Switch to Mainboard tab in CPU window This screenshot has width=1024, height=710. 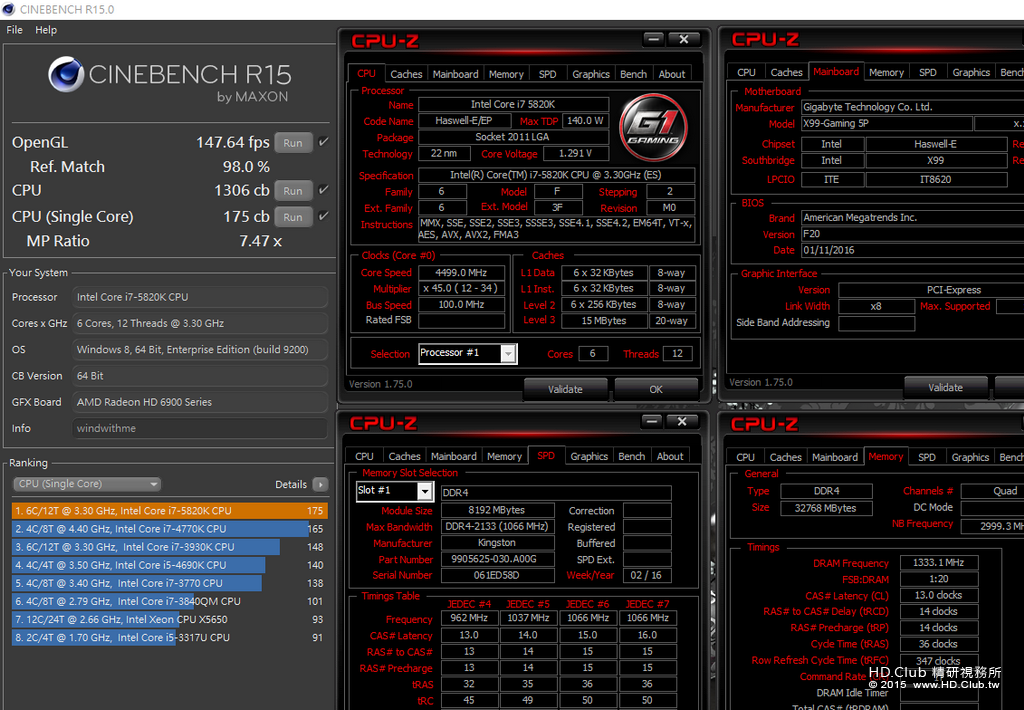455,74
